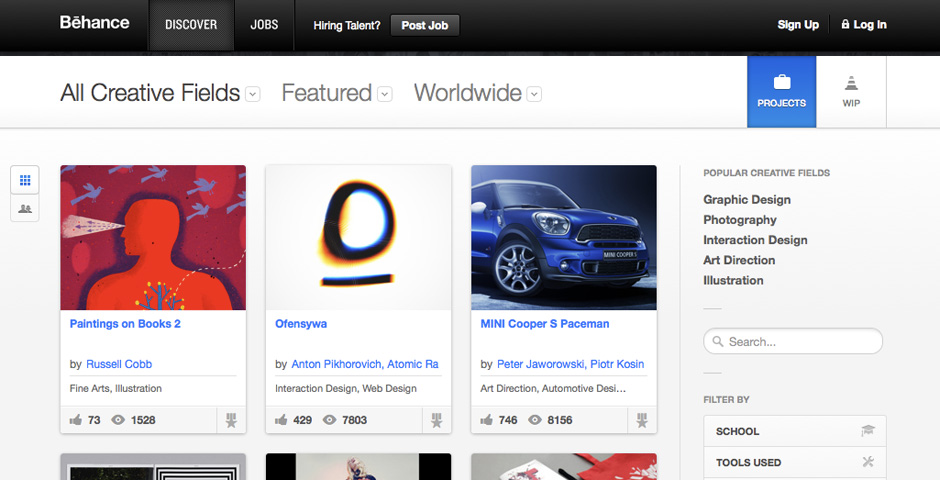Select Interaction Design creative field

(x=755, y=240)
